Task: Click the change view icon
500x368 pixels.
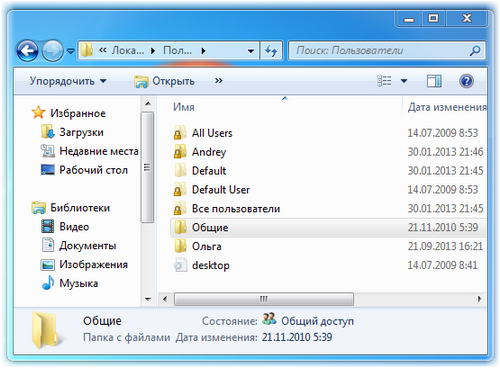Action: click(384, 81)
